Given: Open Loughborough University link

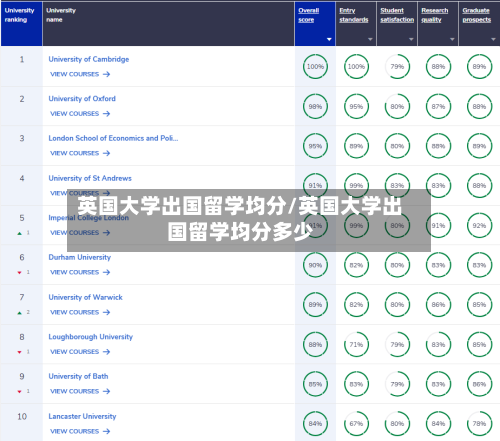Looking at the screenshot, I should tap(90, 337).
